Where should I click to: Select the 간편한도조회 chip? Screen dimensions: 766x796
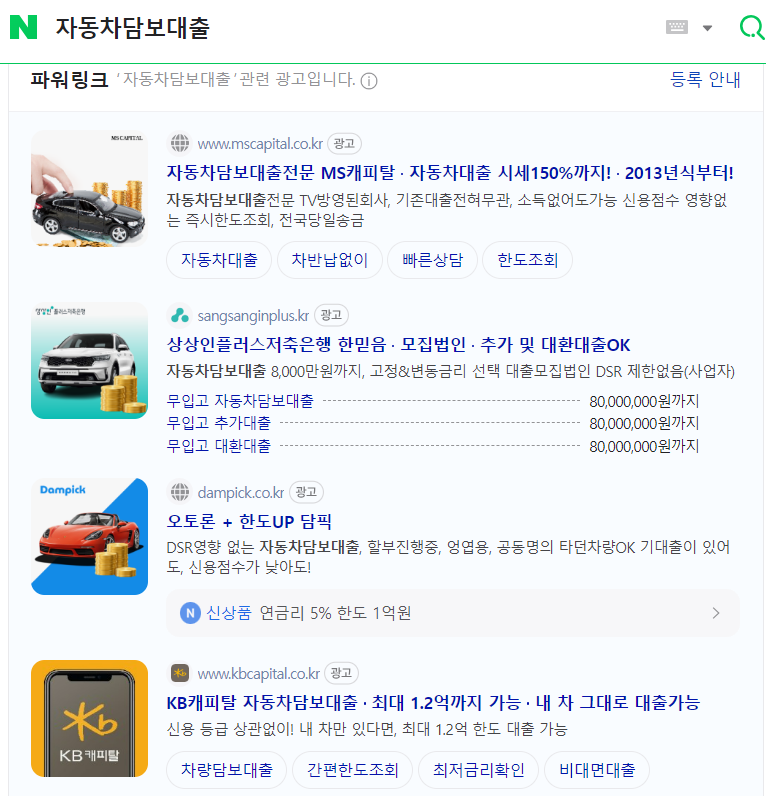click(352, 770)
